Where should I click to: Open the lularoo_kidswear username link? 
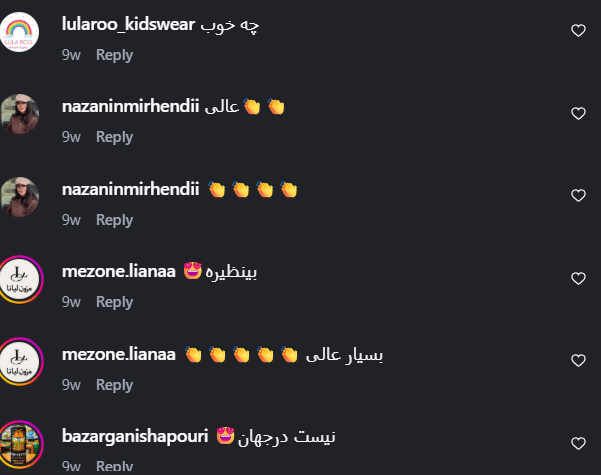(x=128, y=25)
